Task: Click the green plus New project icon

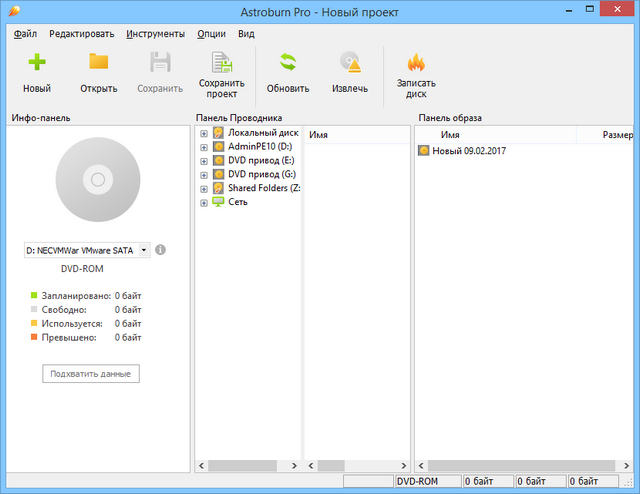Action: coord(37,62)
